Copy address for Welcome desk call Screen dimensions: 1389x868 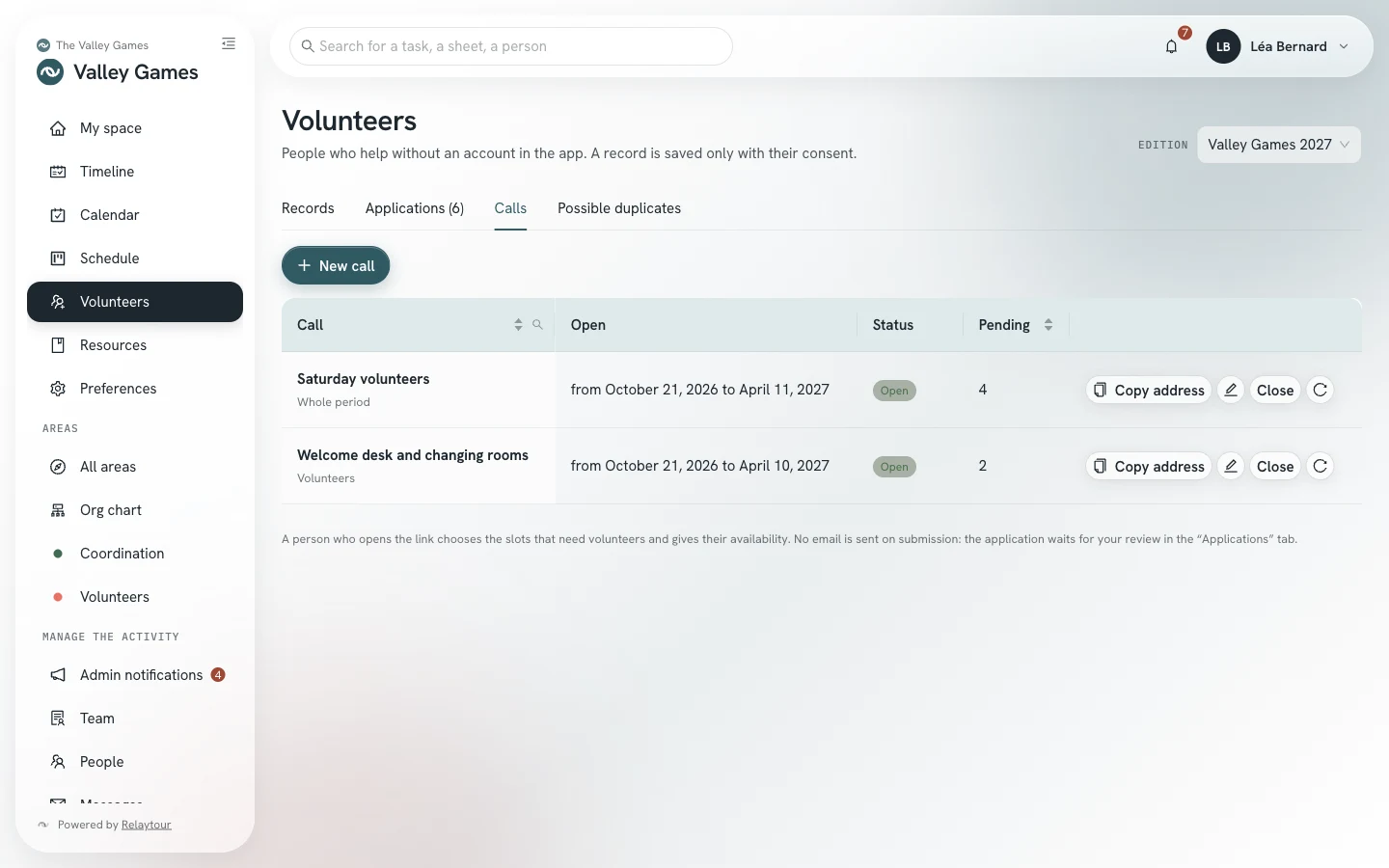click(x=1149, y=466)
